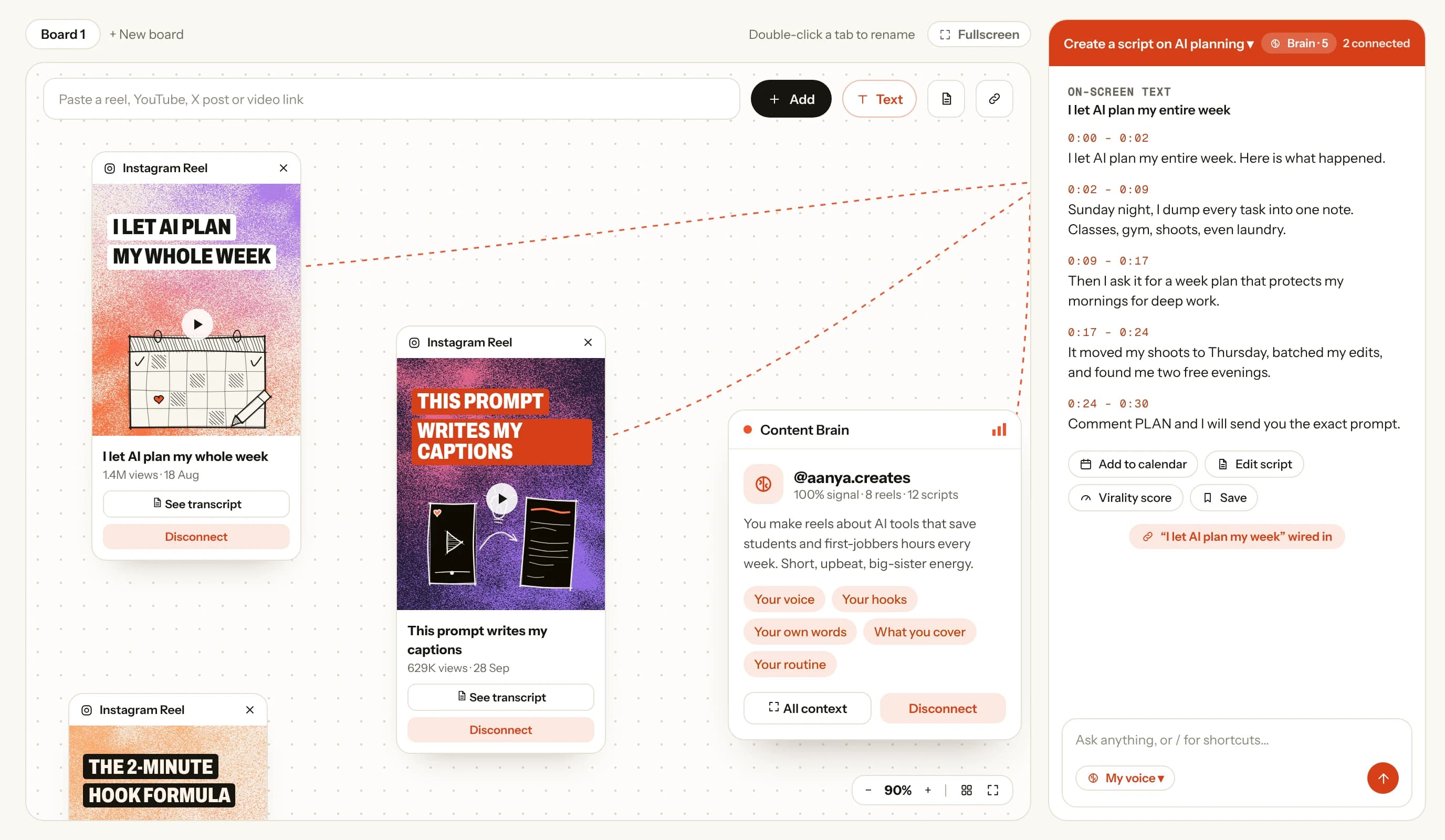Open the Virality score
Screen dimensions: 1445x840
tap(1125, 498)
